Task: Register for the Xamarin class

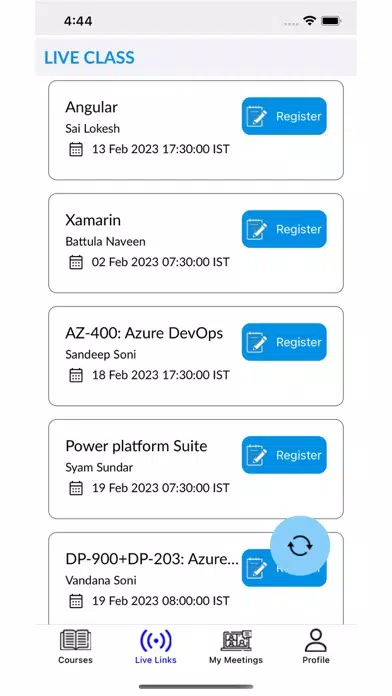Action: [284, 229]
